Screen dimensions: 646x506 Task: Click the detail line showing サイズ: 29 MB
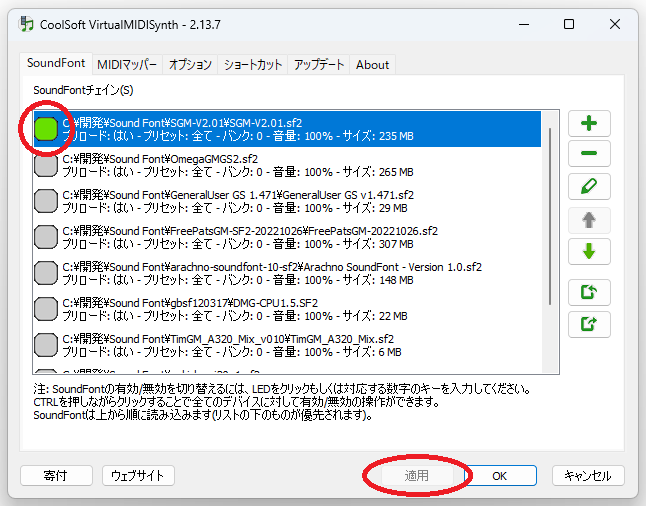pos(235,208)
